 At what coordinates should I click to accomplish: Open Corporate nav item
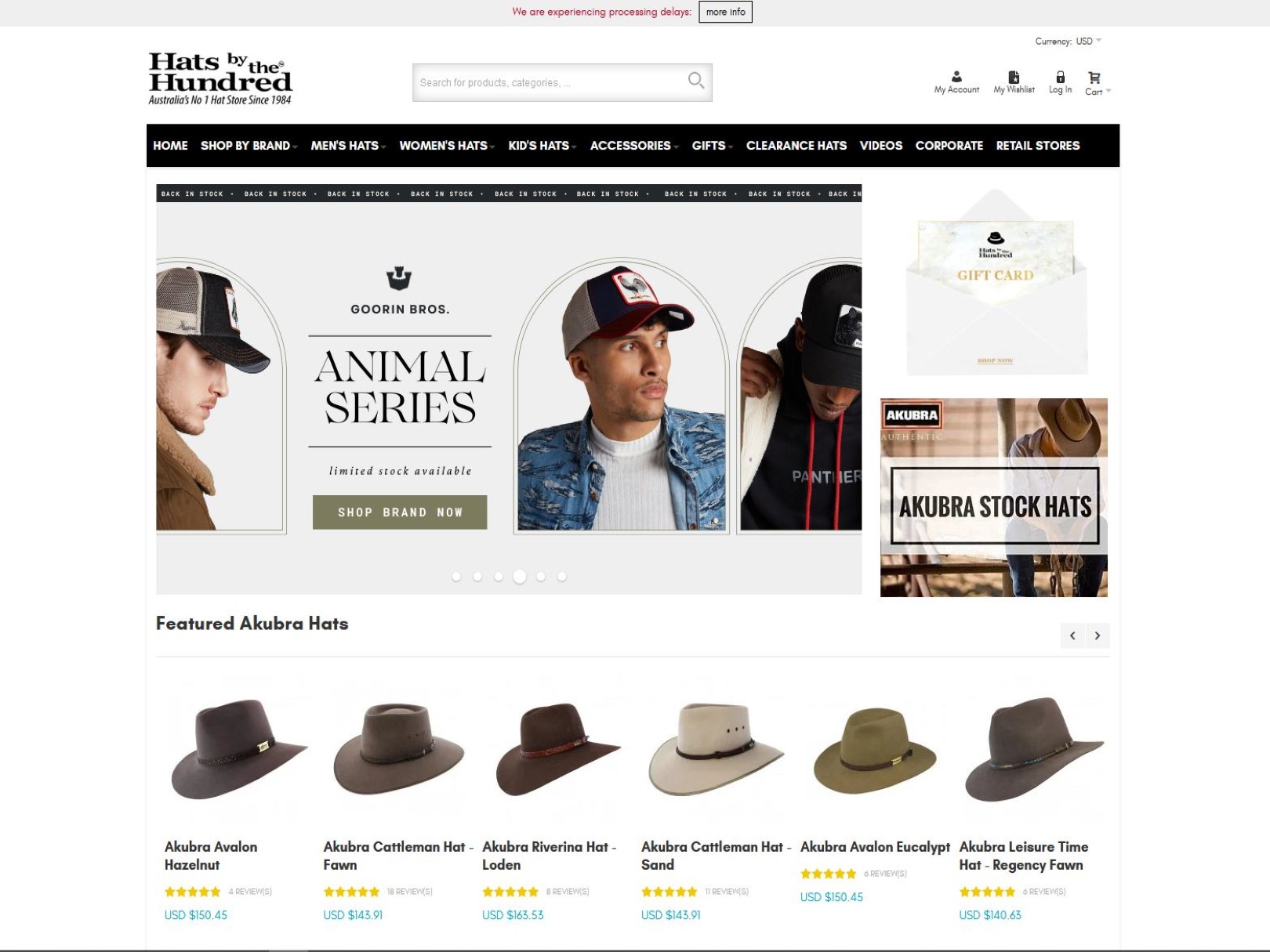tap(949, 146)
